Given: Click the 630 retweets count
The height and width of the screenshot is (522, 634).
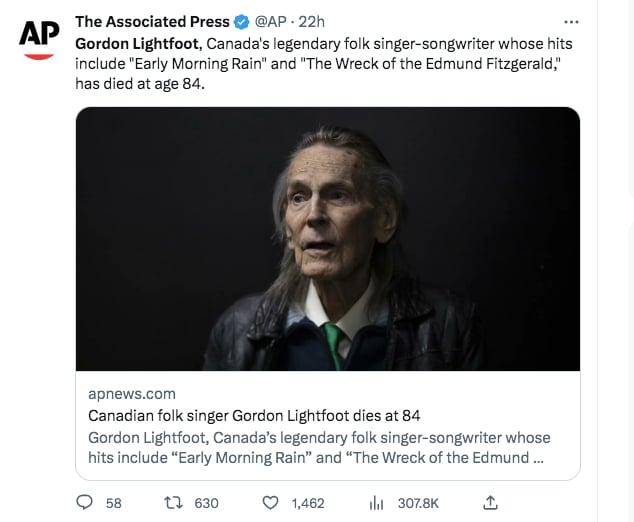Looking at the screenshot, I should [207, 503].
